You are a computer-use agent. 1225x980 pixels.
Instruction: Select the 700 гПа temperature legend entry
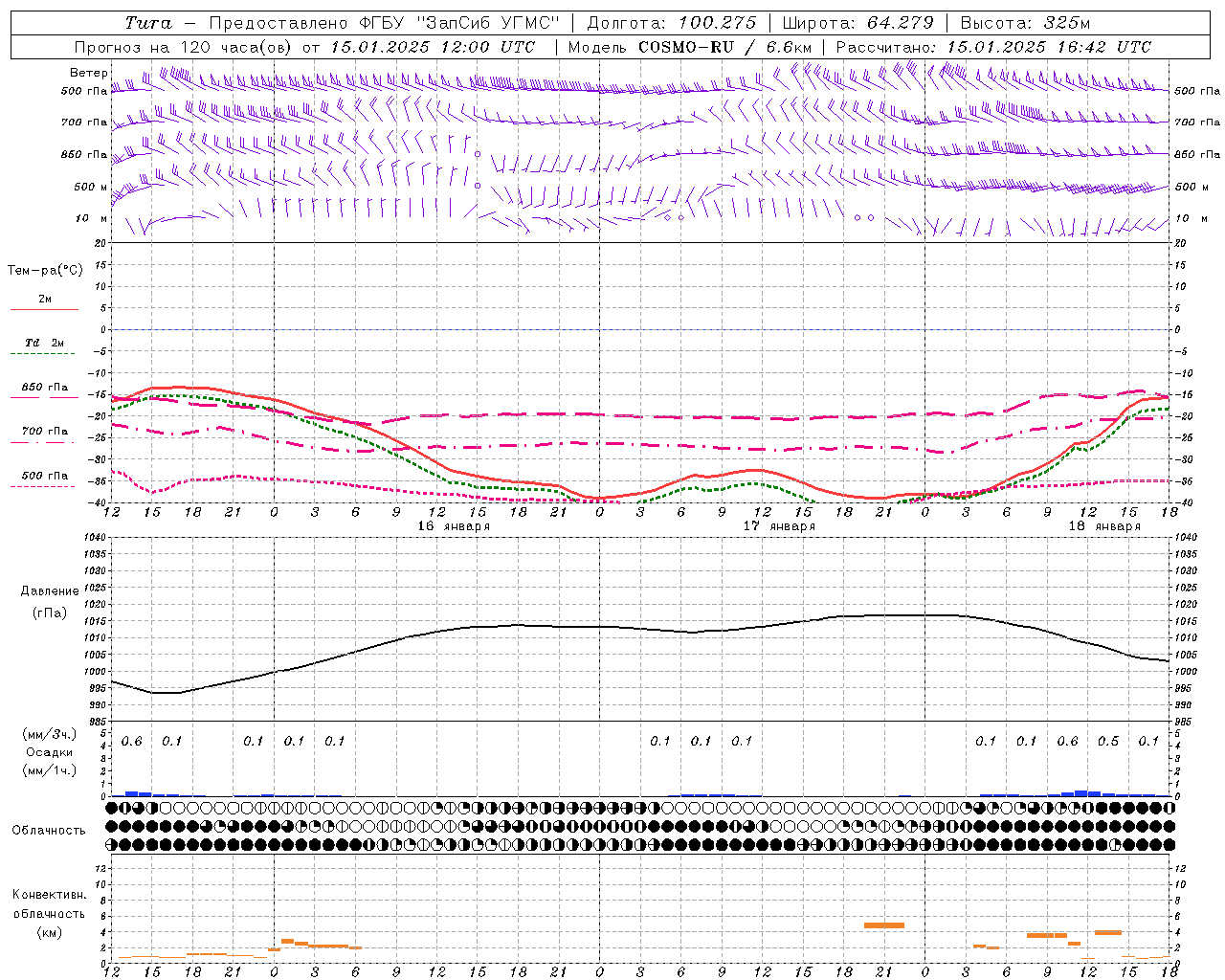pos(44,432)
